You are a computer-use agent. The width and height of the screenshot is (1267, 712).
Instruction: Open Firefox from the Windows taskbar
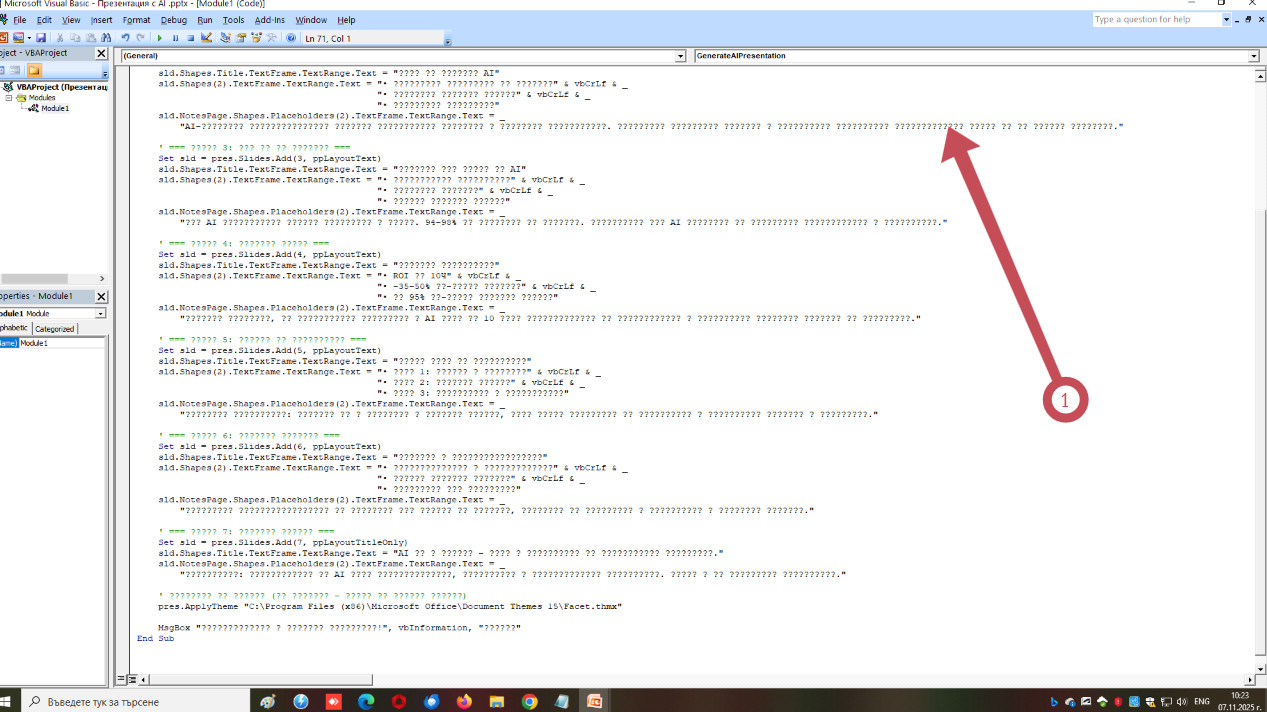(x=464, y=701)
